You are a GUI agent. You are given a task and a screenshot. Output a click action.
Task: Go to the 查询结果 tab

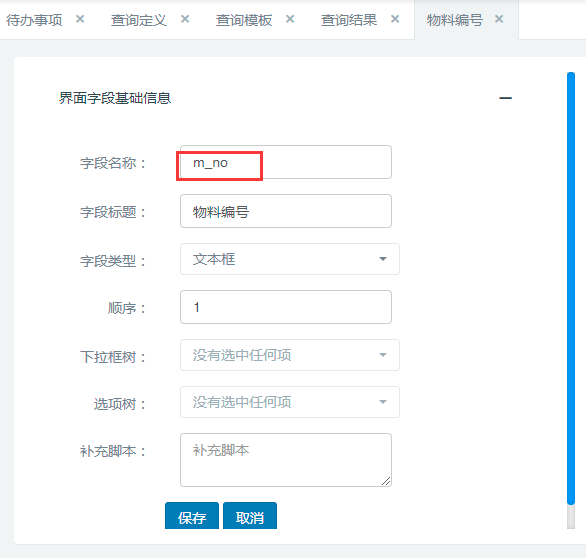(349, 20)
